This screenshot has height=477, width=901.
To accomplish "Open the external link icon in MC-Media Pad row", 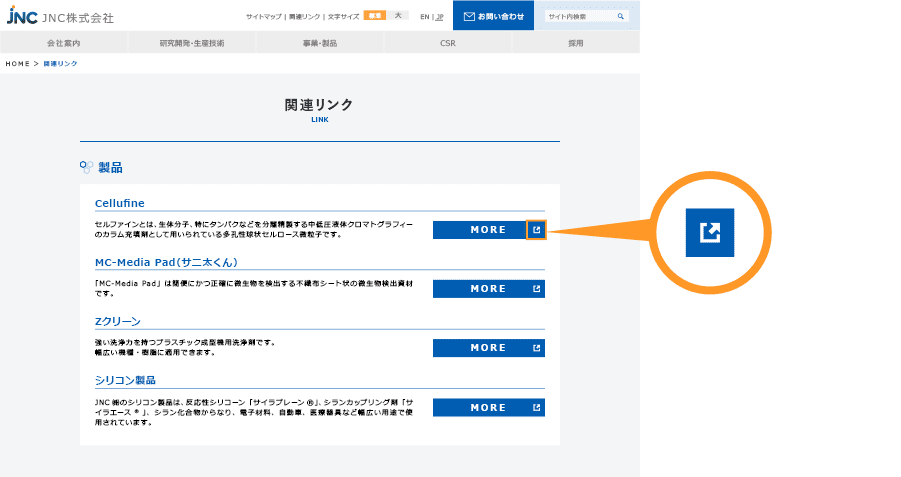I will 536,289.
